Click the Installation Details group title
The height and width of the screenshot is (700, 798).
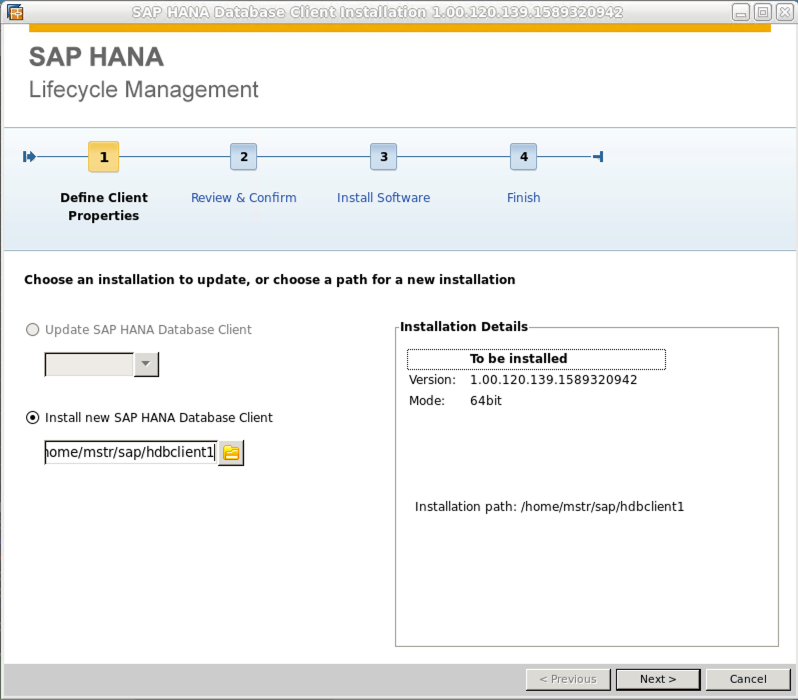[464, 326]
